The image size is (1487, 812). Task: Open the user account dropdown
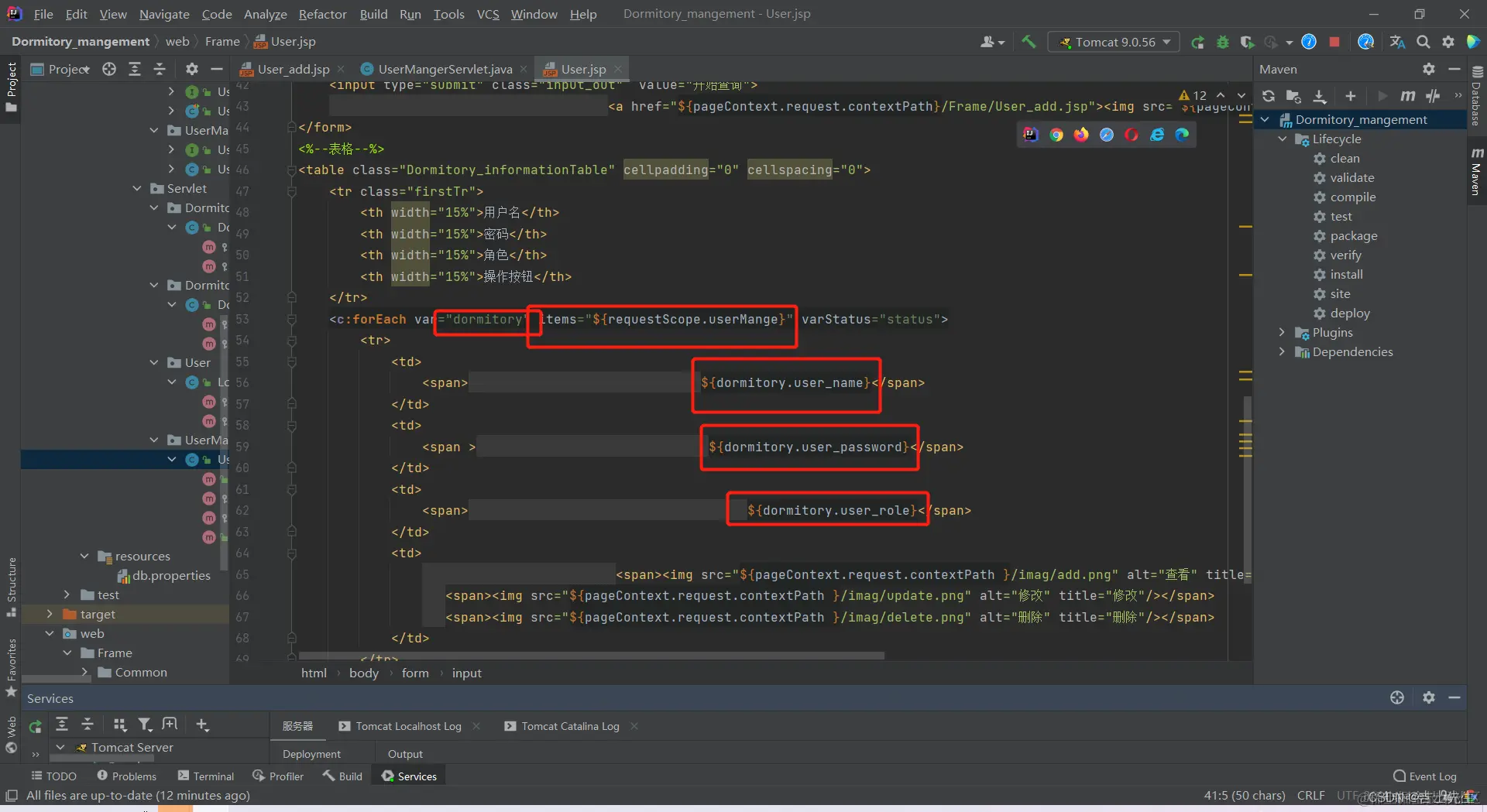coord(992,42)
